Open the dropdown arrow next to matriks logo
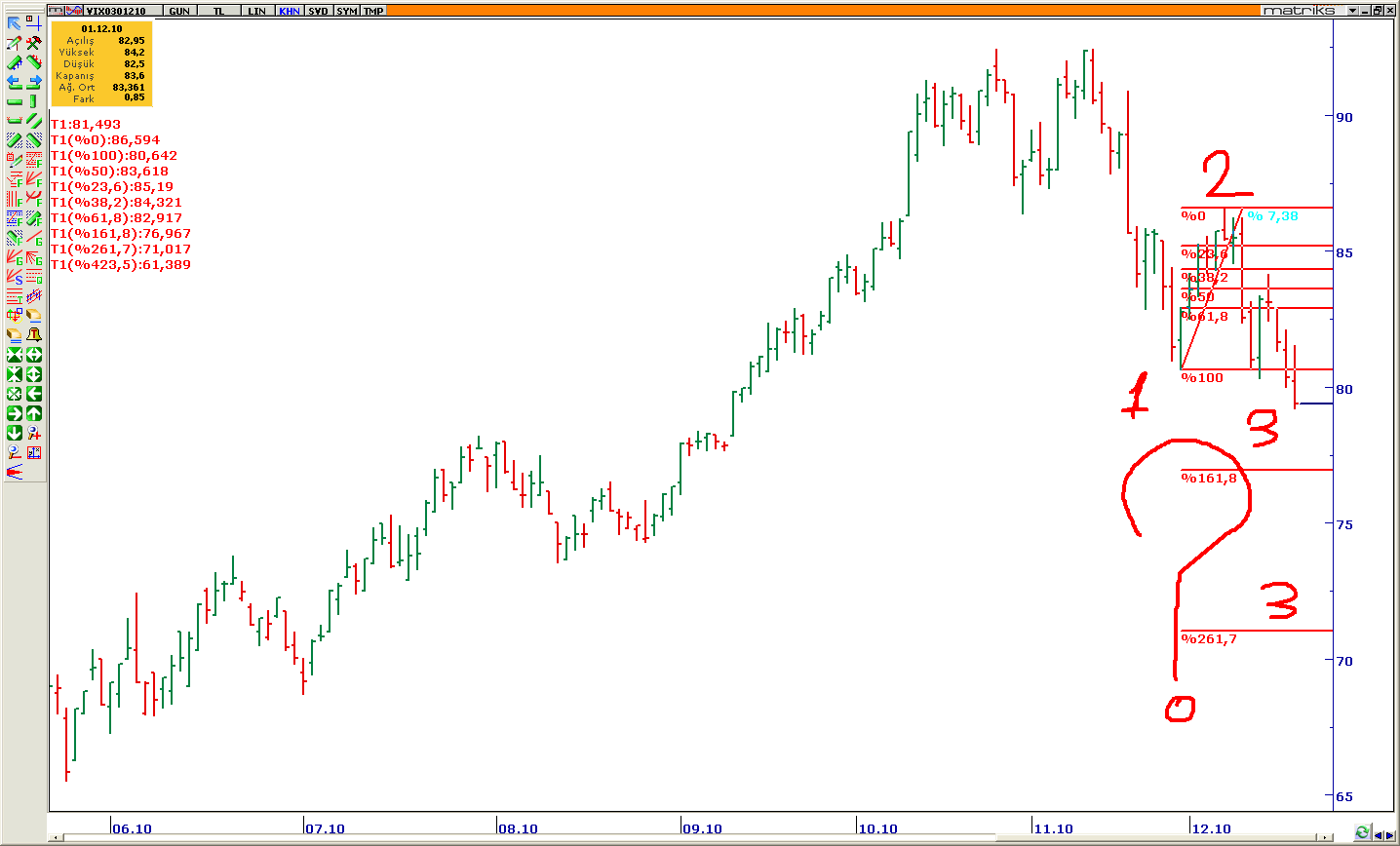 click(x=1353, y=11)
